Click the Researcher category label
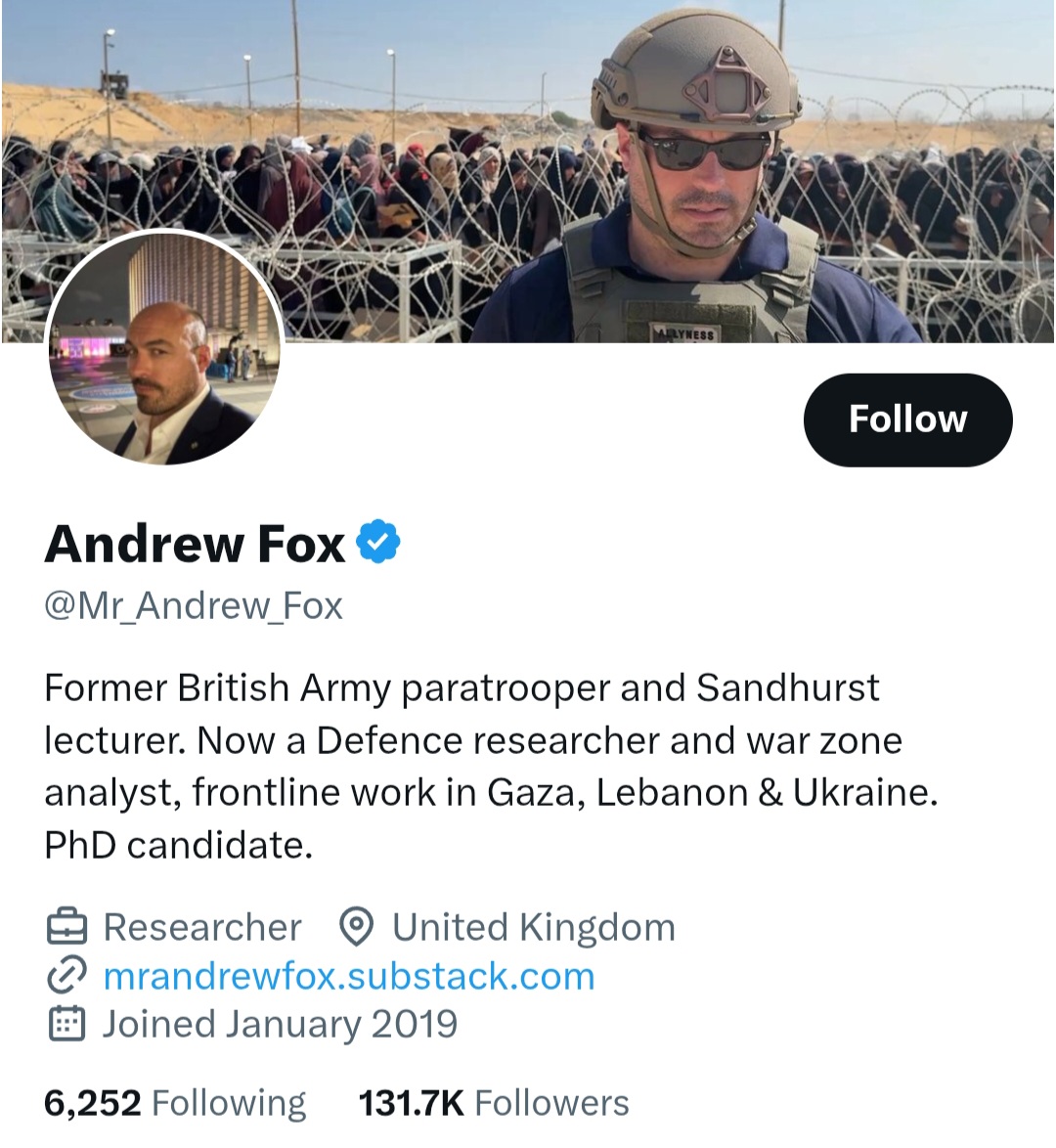Image resolution: width=1056 pixels, height=1148 pixels. tap(202, 927)
